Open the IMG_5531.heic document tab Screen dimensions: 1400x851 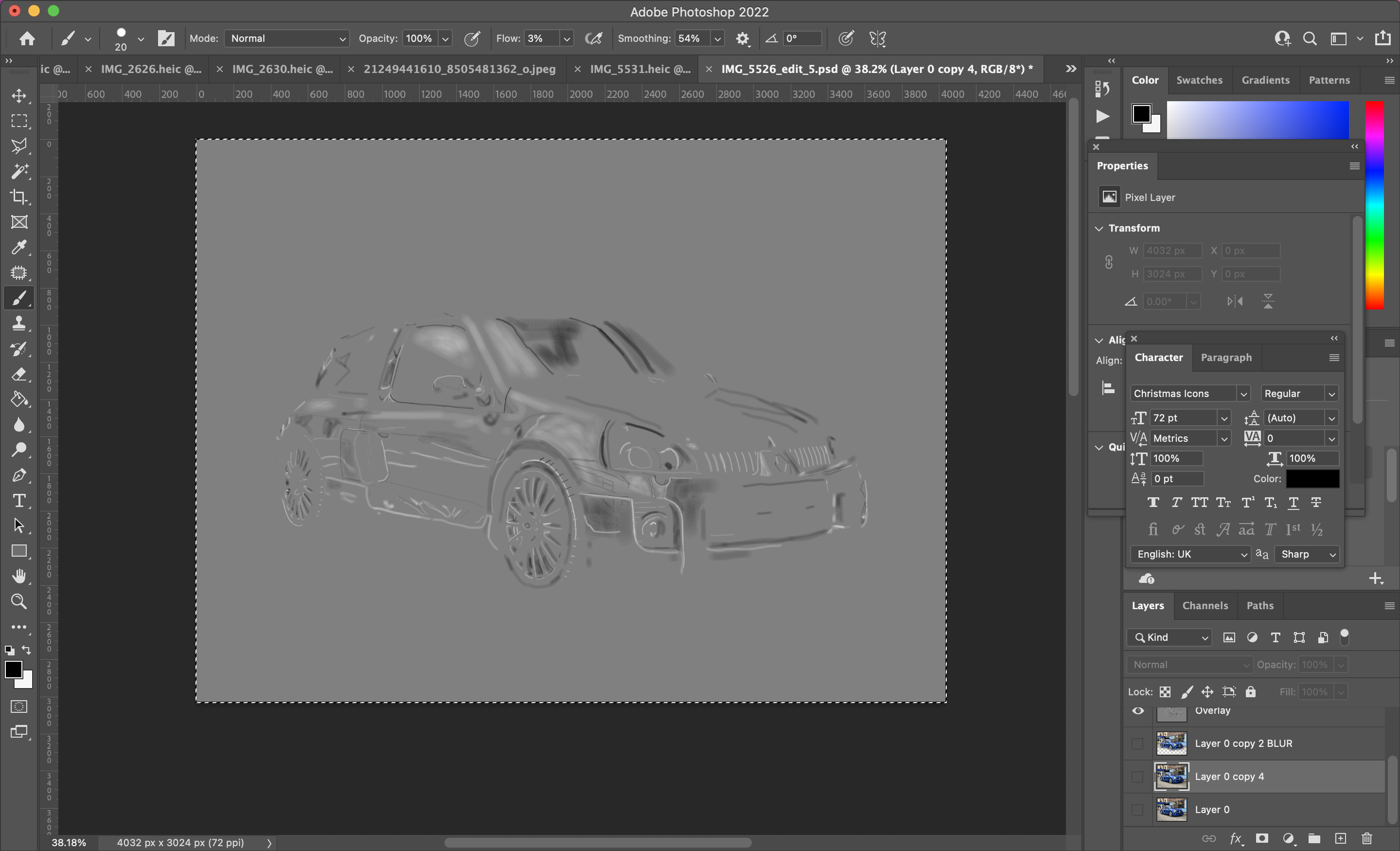[640, 69]
